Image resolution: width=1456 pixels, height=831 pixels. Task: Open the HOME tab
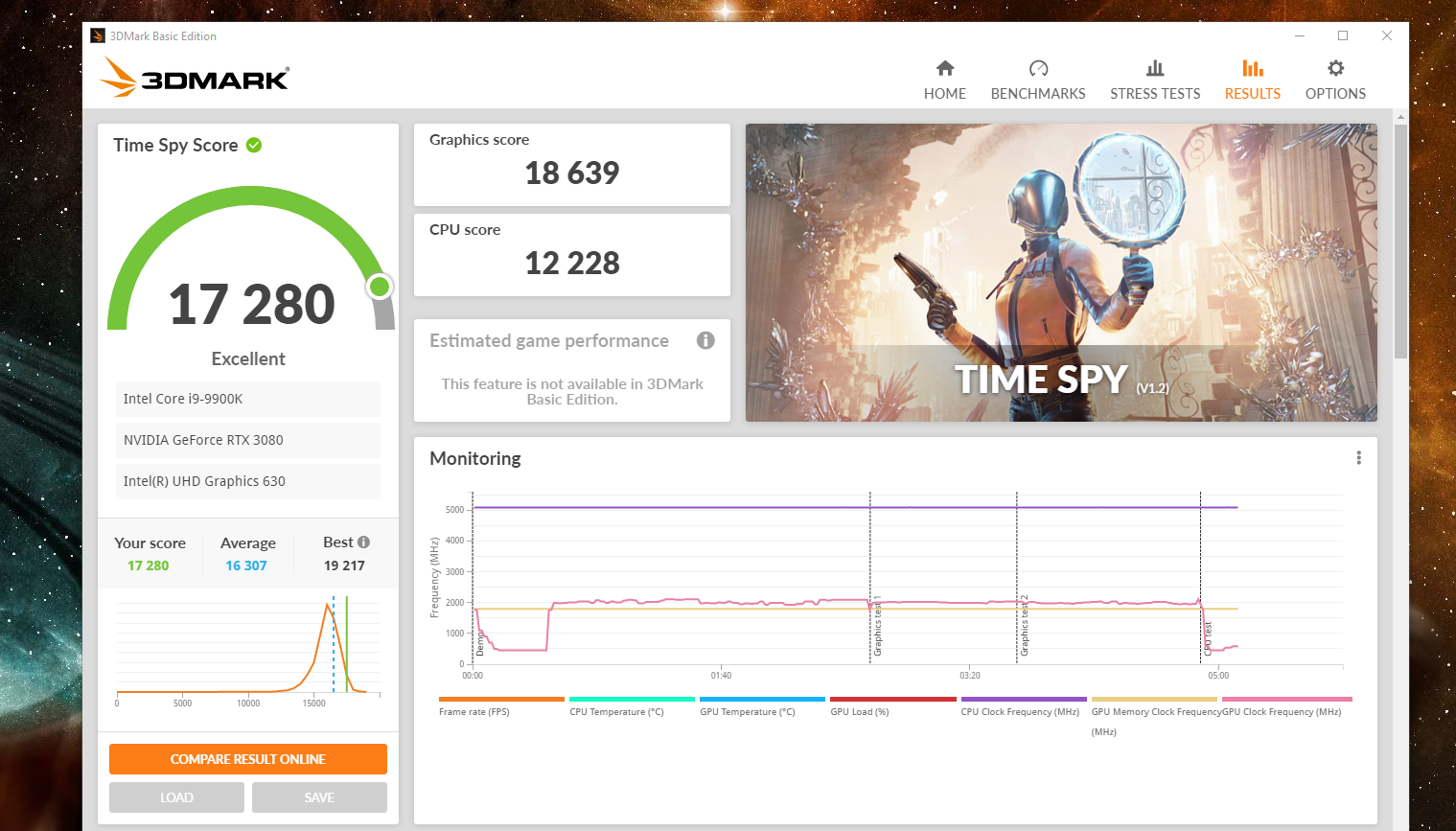pyautogui.click(x=944, y=81)
